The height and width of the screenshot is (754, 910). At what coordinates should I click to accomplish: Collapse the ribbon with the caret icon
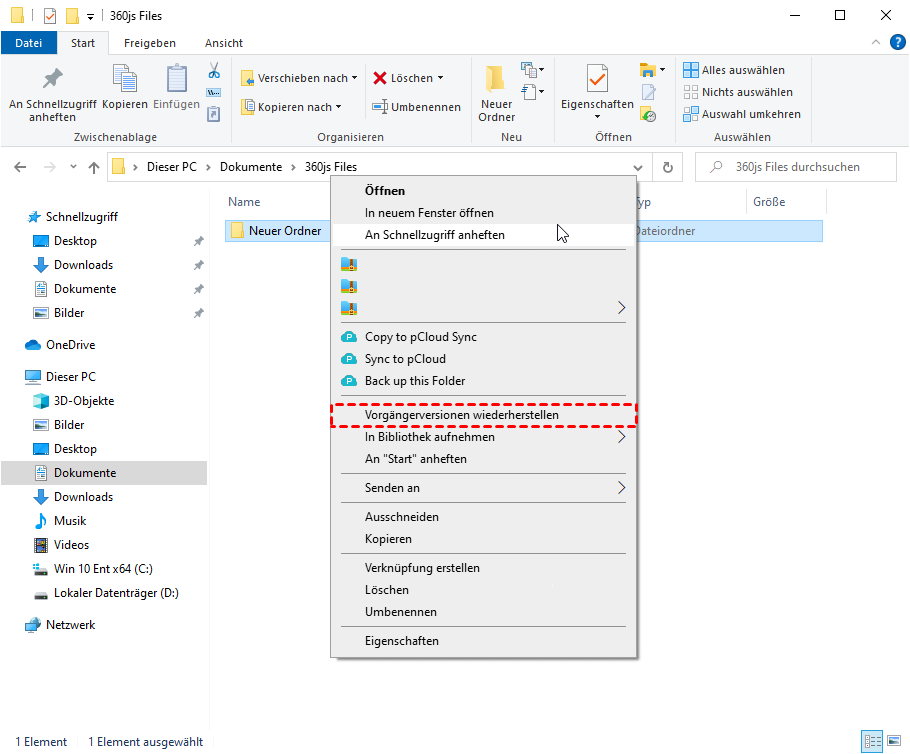point(876,42)
